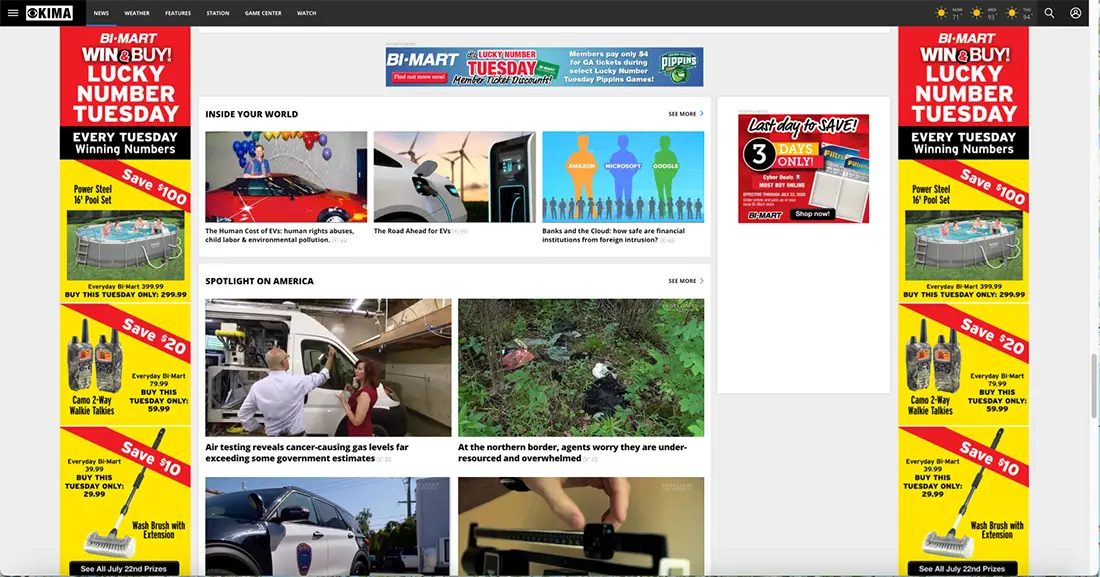
Task: Click the Spotlight on America See More arrow
Action: (702, 281)
